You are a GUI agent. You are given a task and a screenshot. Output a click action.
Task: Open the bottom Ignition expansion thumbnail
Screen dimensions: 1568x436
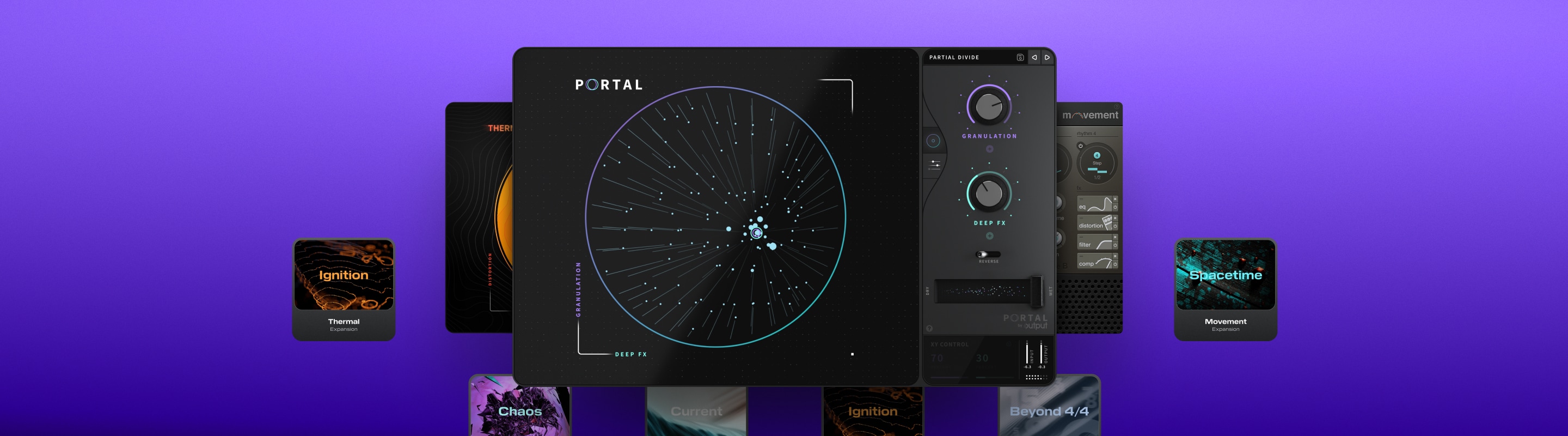point(873,411)
